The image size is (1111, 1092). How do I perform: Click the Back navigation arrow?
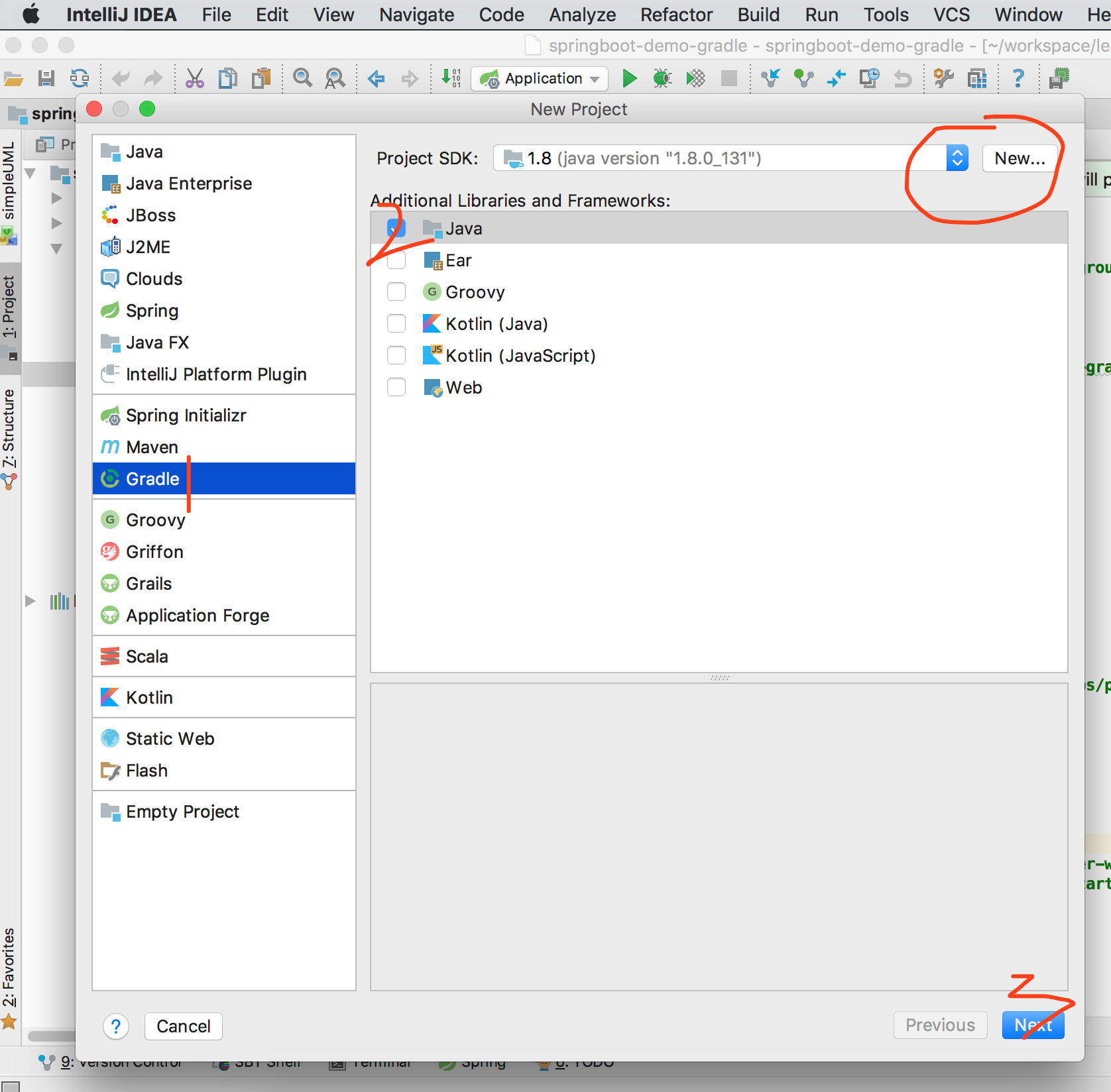pos(377,79)
